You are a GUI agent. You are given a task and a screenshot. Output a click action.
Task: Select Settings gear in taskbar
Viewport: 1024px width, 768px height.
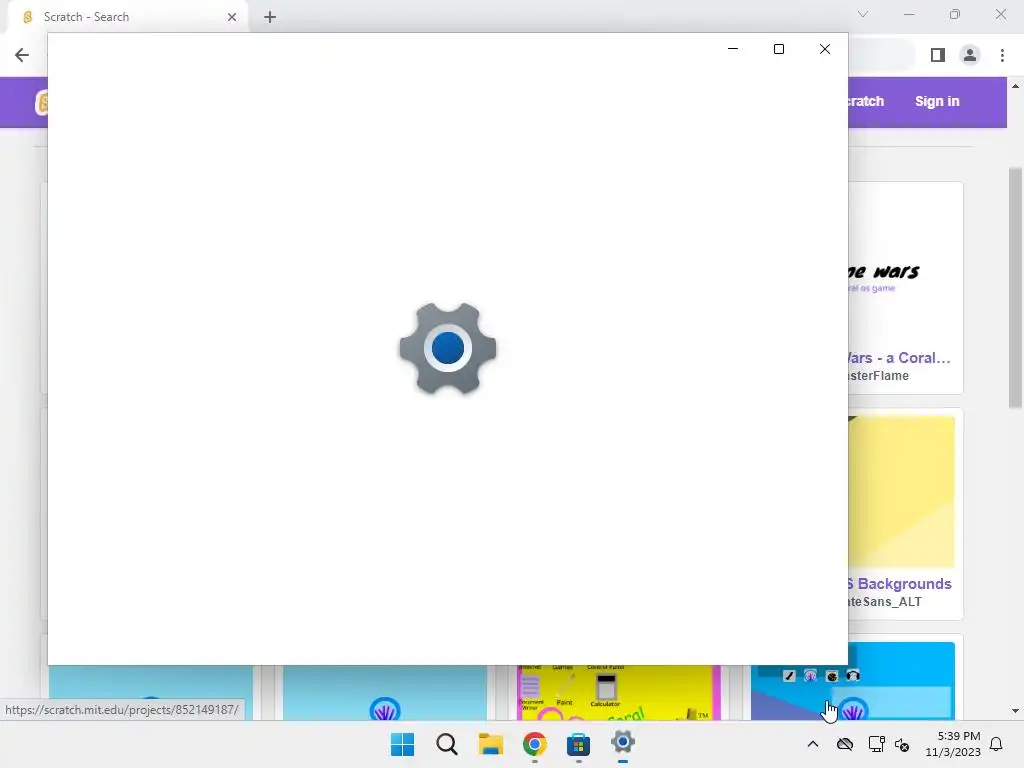click(622, 743)
